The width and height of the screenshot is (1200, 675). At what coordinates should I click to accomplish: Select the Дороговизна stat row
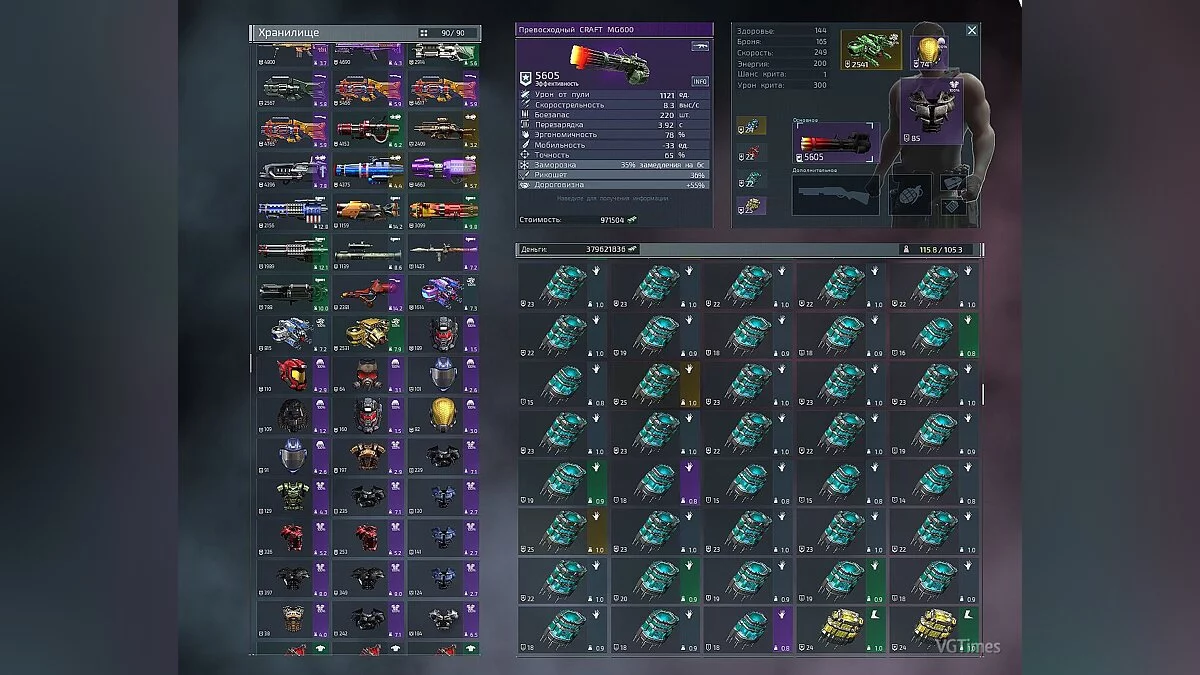tap(613, 185)
